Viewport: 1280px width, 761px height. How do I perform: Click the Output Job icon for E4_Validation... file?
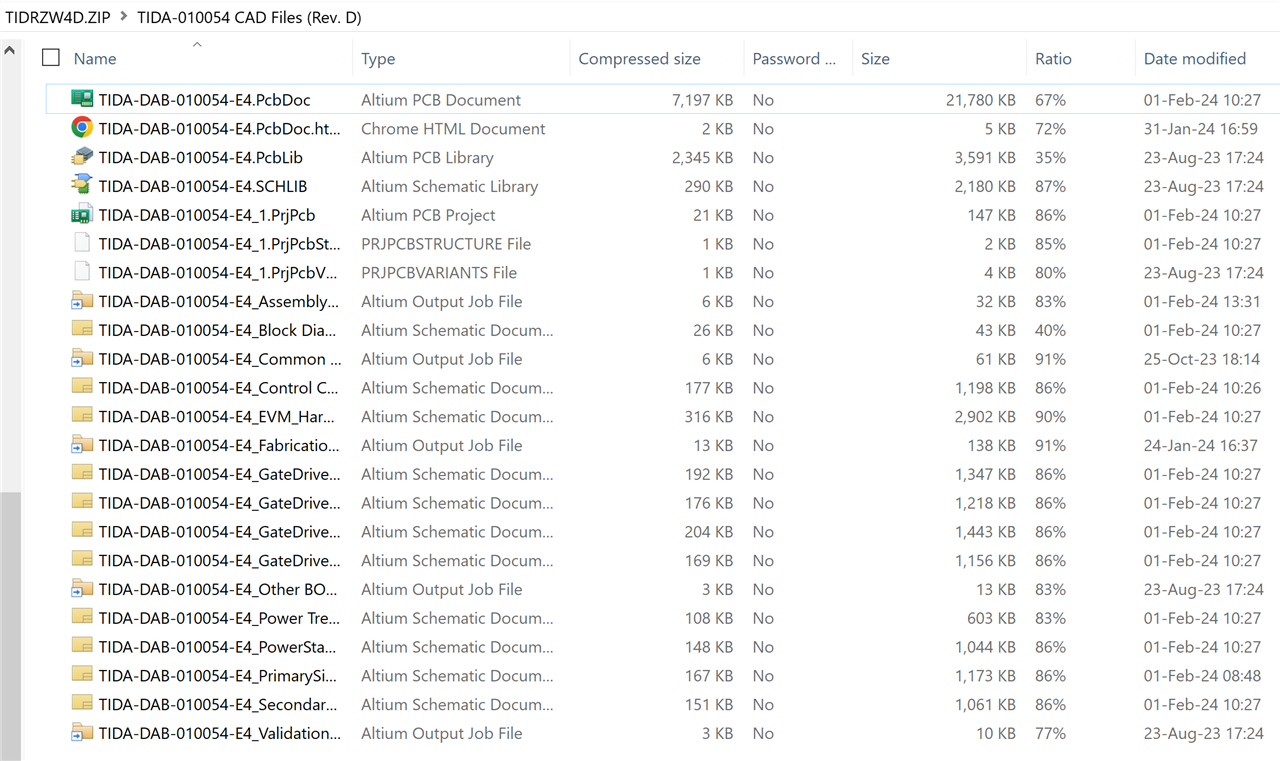pos(82,733)
